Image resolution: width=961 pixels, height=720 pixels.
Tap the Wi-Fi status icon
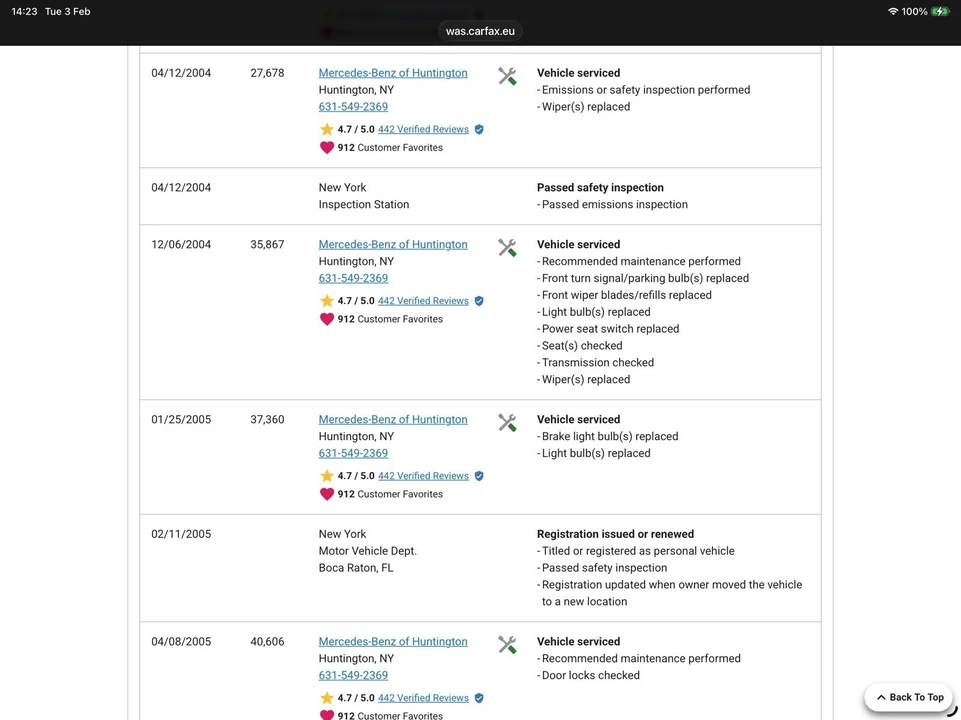click(892, 12)
